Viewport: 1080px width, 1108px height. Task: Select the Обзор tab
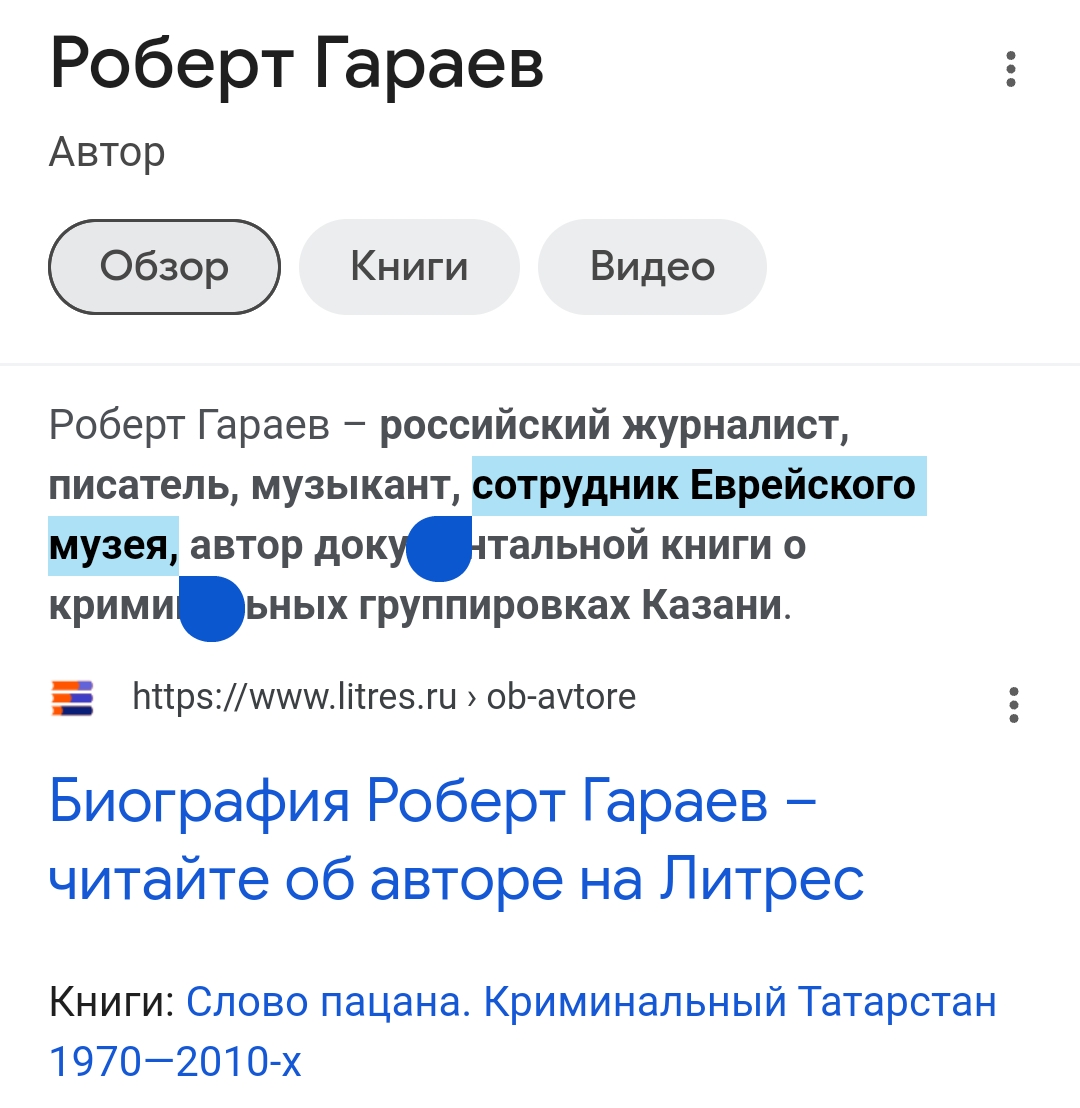point(165,266)
